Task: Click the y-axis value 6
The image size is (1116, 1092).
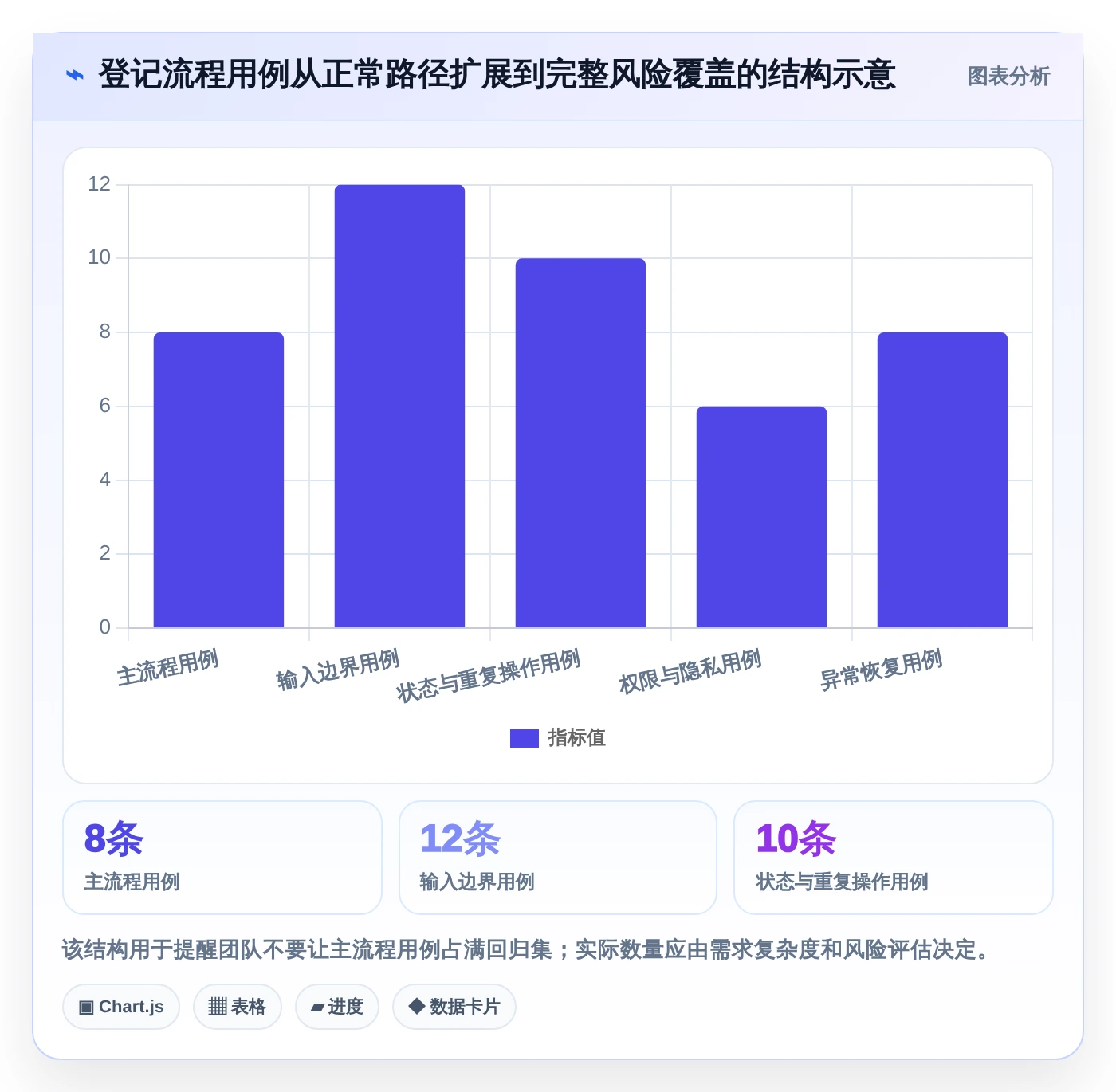Action: [105, 406]
